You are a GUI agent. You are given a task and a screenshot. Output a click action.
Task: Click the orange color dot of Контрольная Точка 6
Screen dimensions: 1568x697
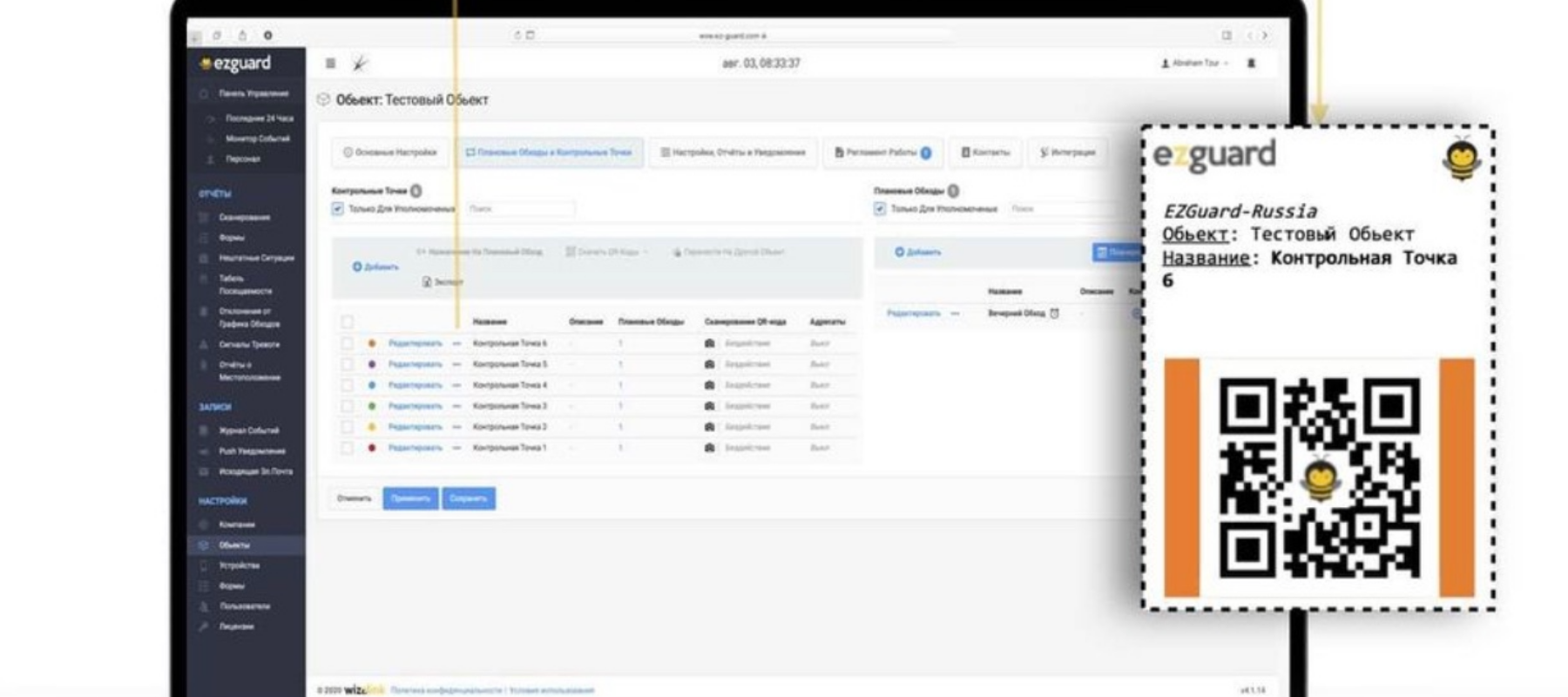(x=372, y=343)
